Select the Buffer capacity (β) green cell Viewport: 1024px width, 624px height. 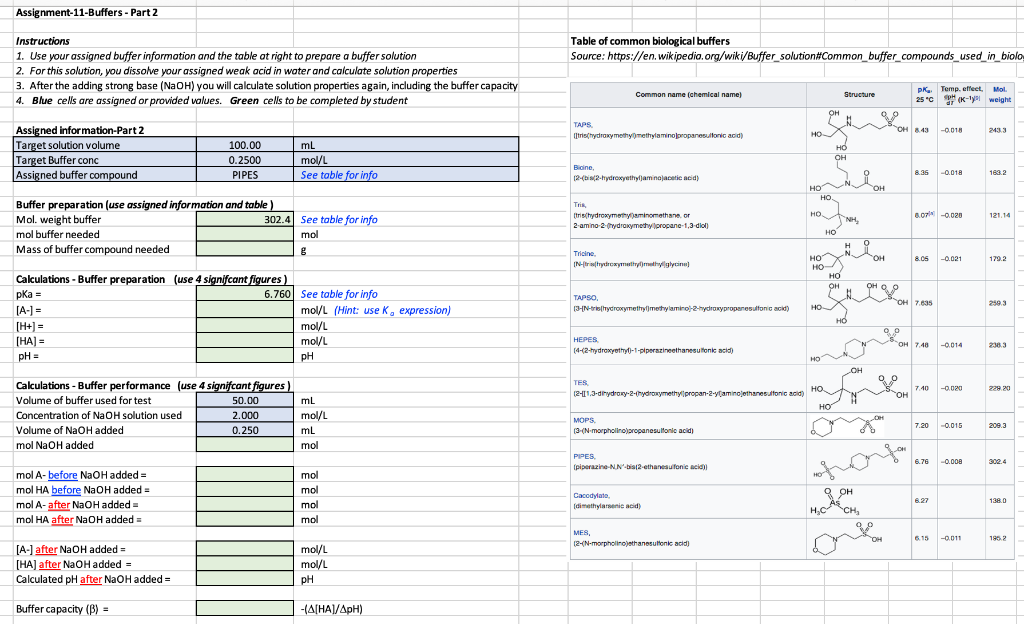pos(245,609)
